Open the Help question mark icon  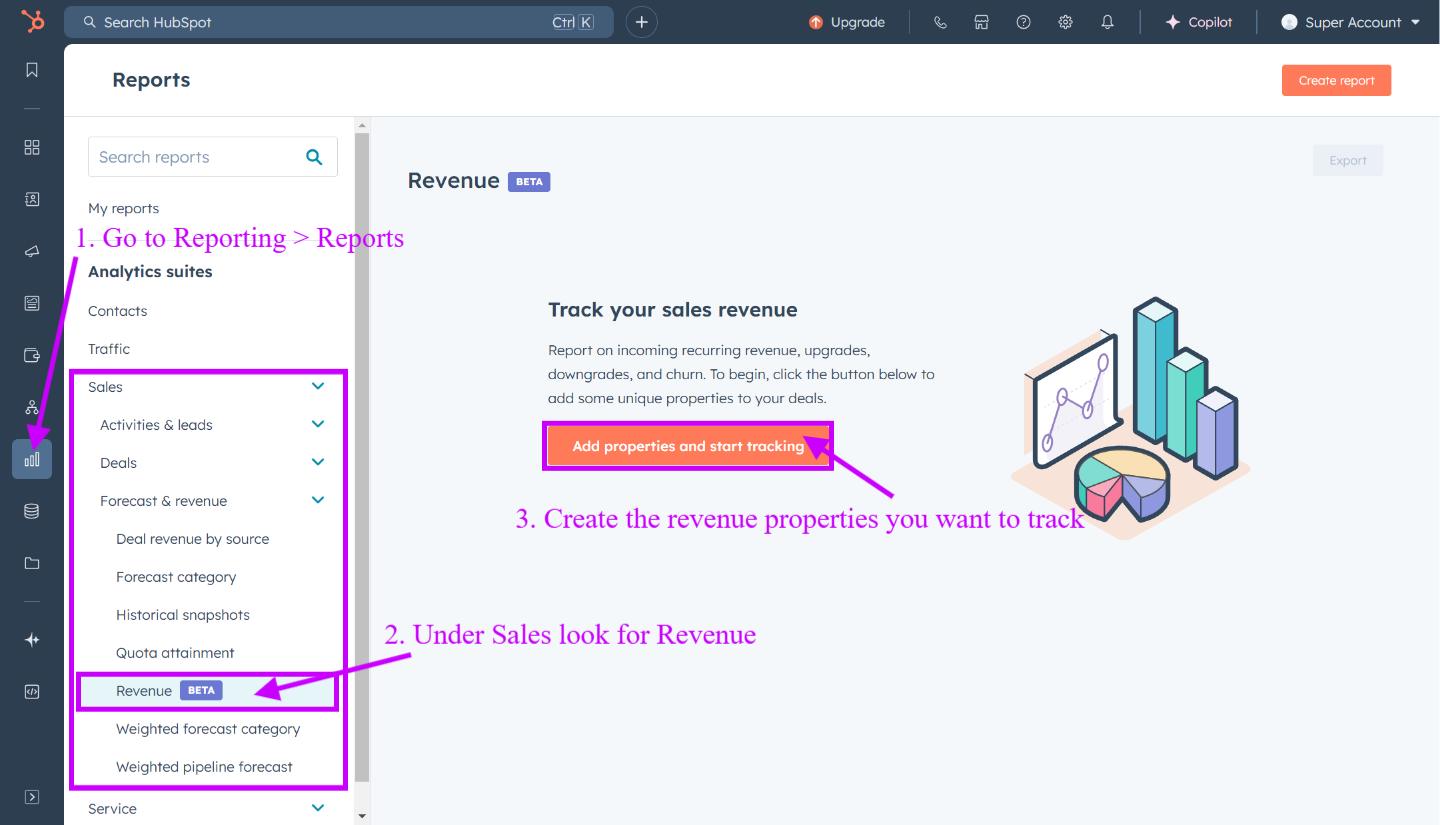point(1023,22)
